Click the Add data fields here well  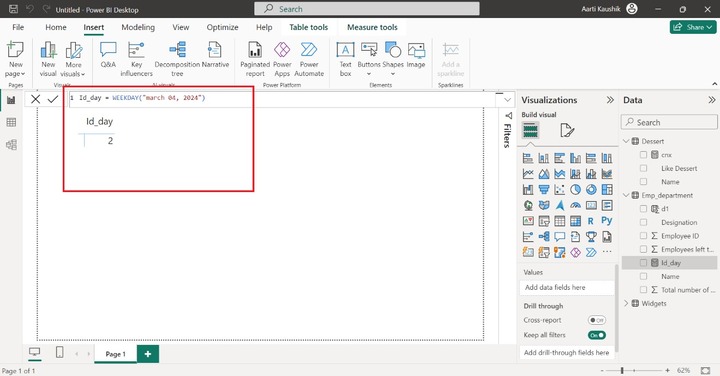click(x=568, y=287)
